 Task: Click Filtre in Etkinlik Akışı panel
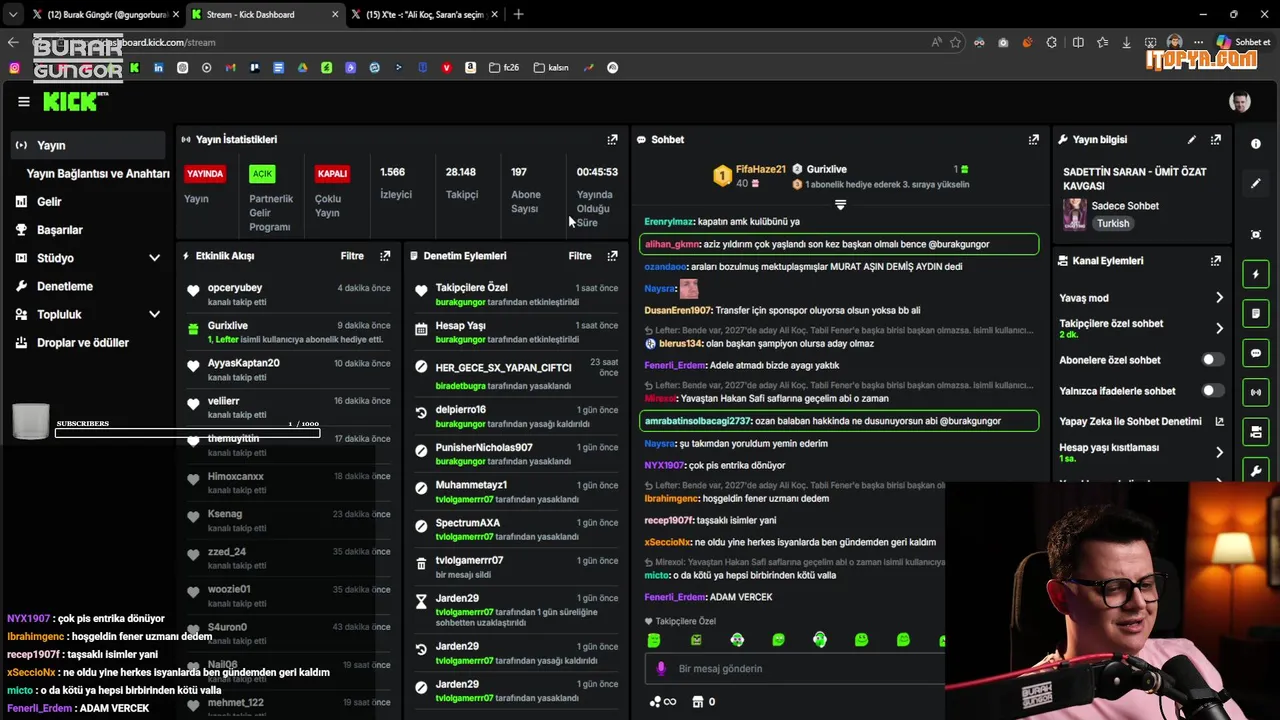(x=352, y=256)
